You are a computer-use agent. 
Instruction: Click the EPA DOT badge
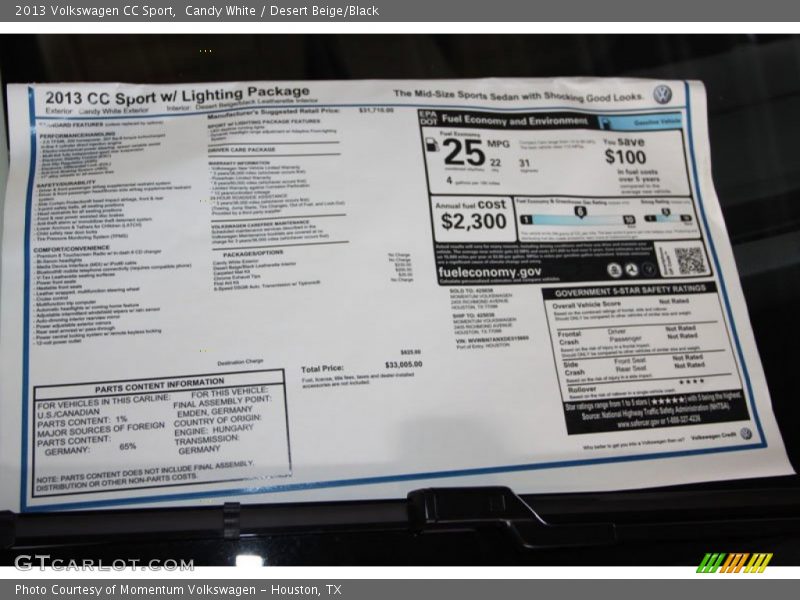tap(429, 118)
